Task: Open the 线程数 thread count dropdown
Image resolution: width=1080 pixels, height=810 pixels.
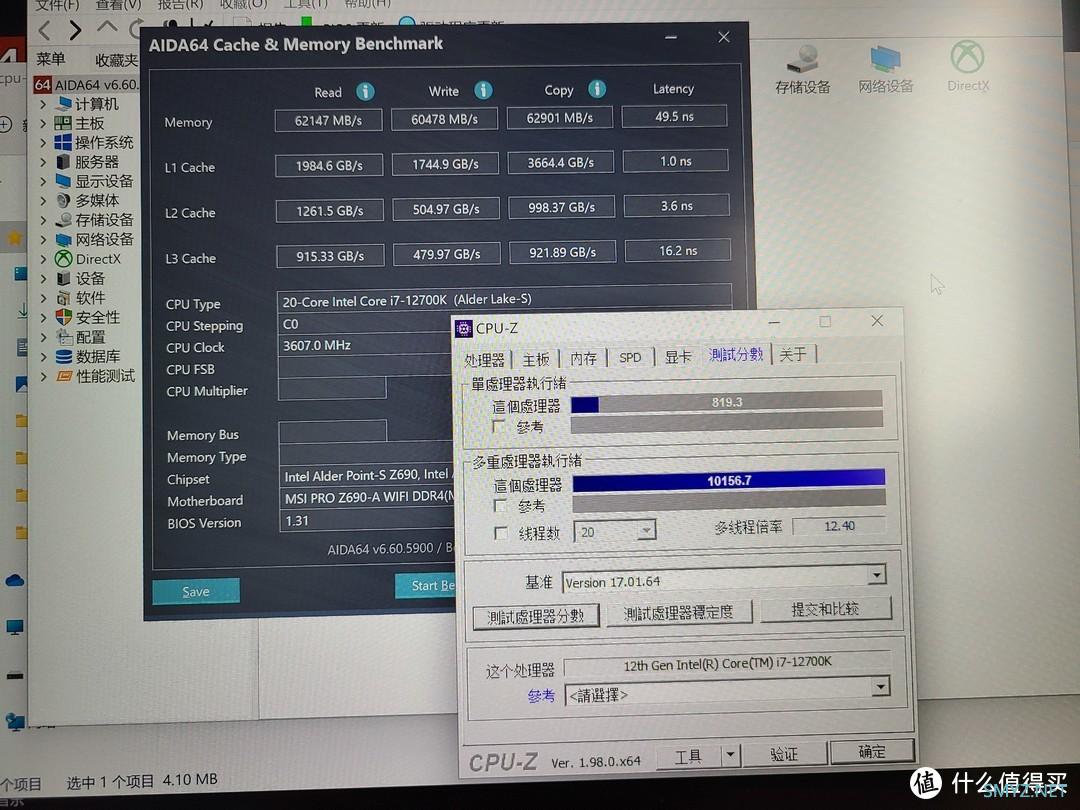Action: pyautogui.click(x=645, y=530)
